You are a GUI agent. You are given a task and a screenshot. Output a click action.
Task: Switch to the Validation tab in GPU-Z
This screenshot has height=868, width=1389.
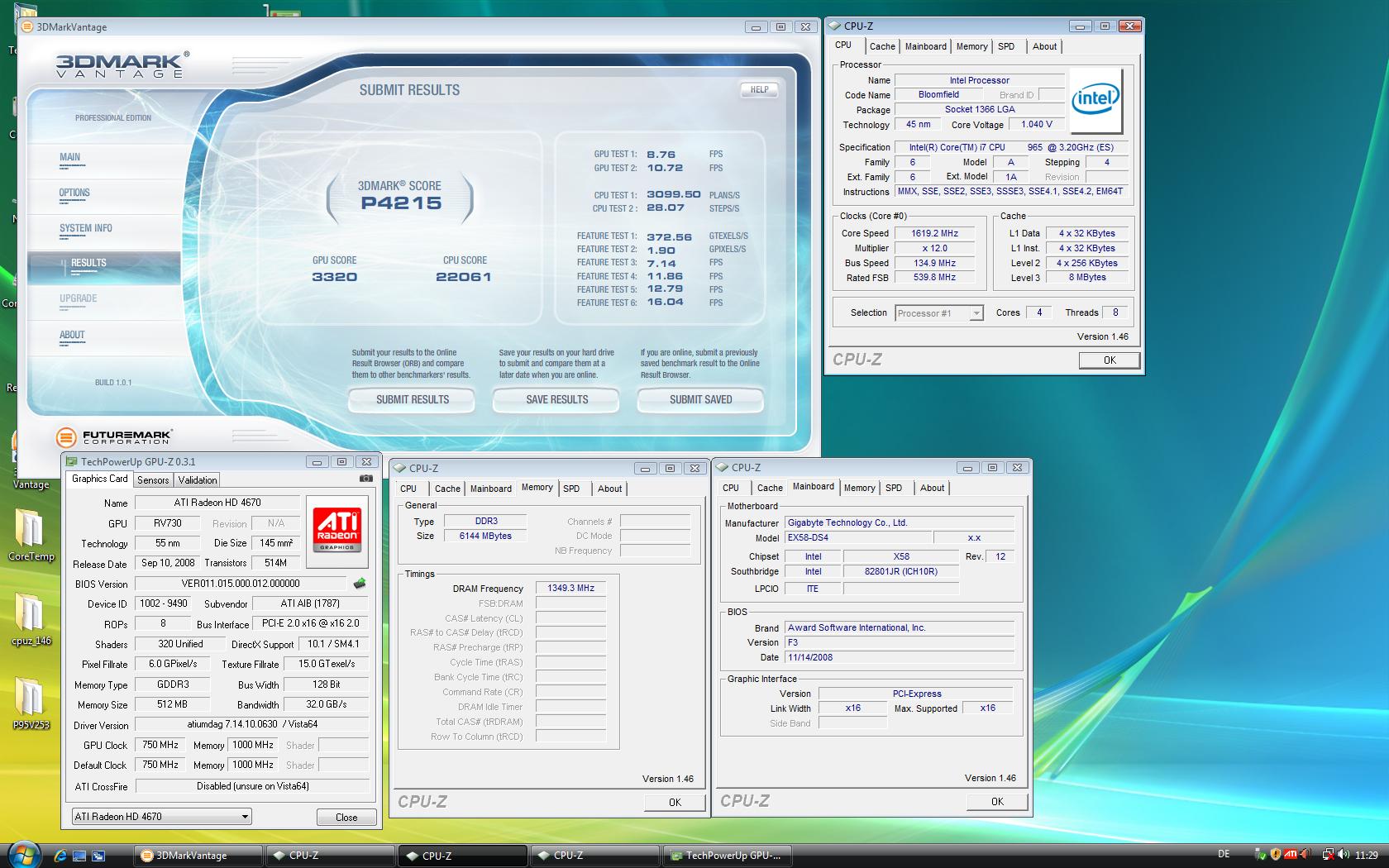pos(198,479)
